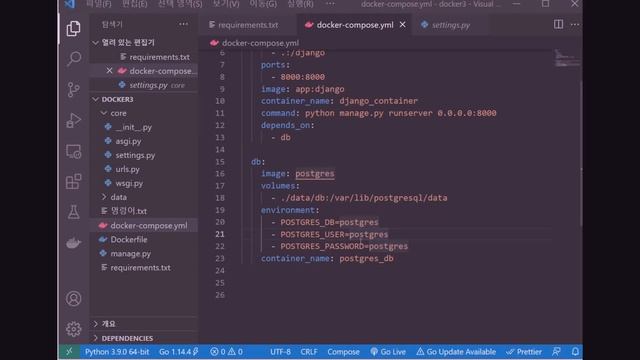
Task: Click the remote window indicator in status bar
Action: [69, 351]
